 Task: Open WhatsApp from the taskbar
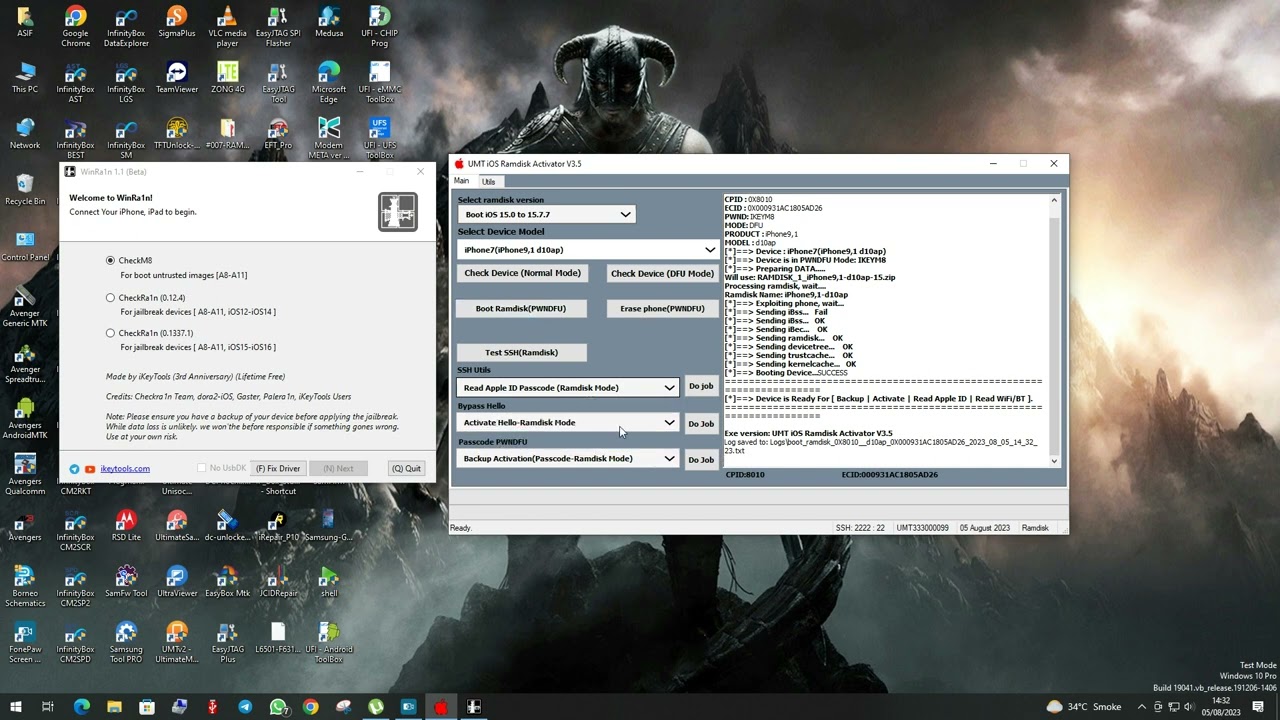pos(278,707)
